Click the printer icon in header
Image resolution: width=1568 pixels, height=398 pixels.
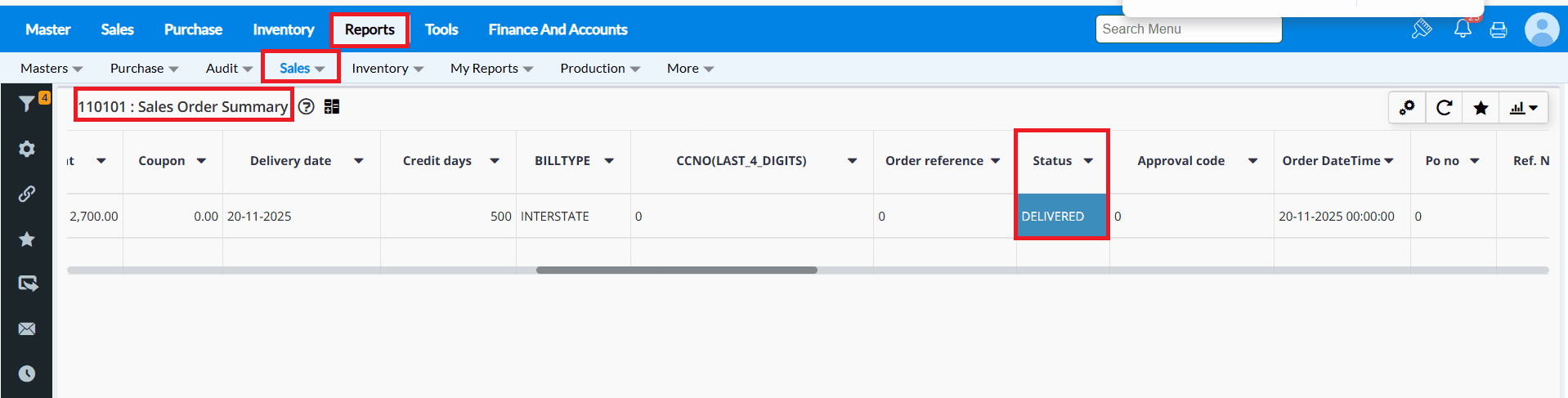click(x=1499, y=30)
